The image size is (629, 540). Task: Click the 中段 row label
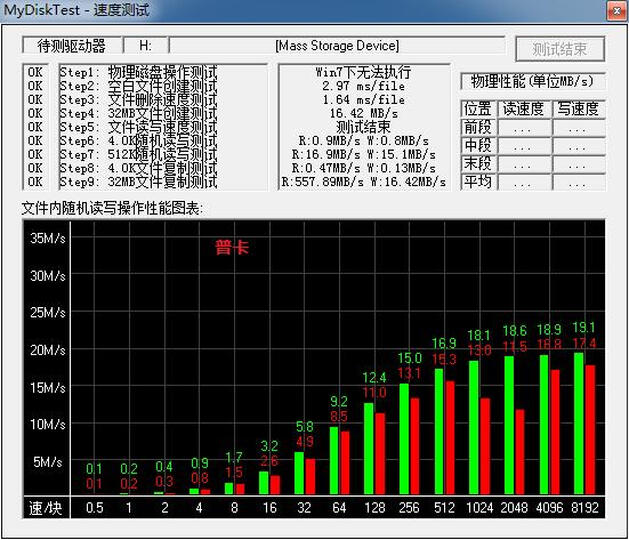click(478, 146)
